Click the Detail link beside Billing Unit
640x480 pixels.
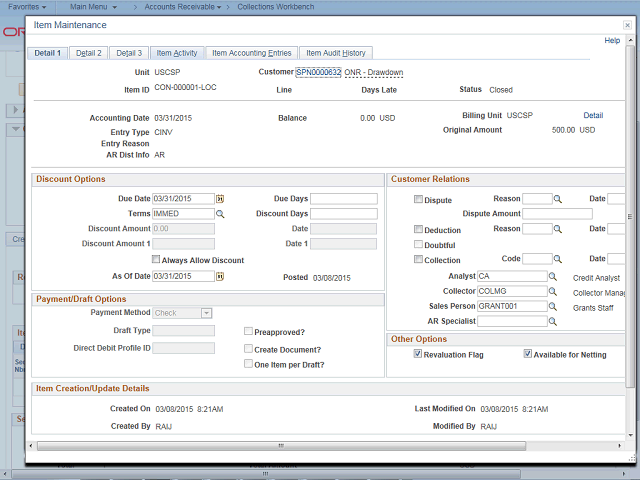click(593, 116)
